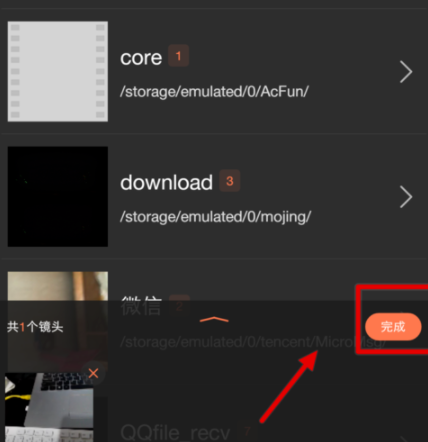Play the selected clip via play icon
The image size is (428, 442).
click(x=10, y=386)
